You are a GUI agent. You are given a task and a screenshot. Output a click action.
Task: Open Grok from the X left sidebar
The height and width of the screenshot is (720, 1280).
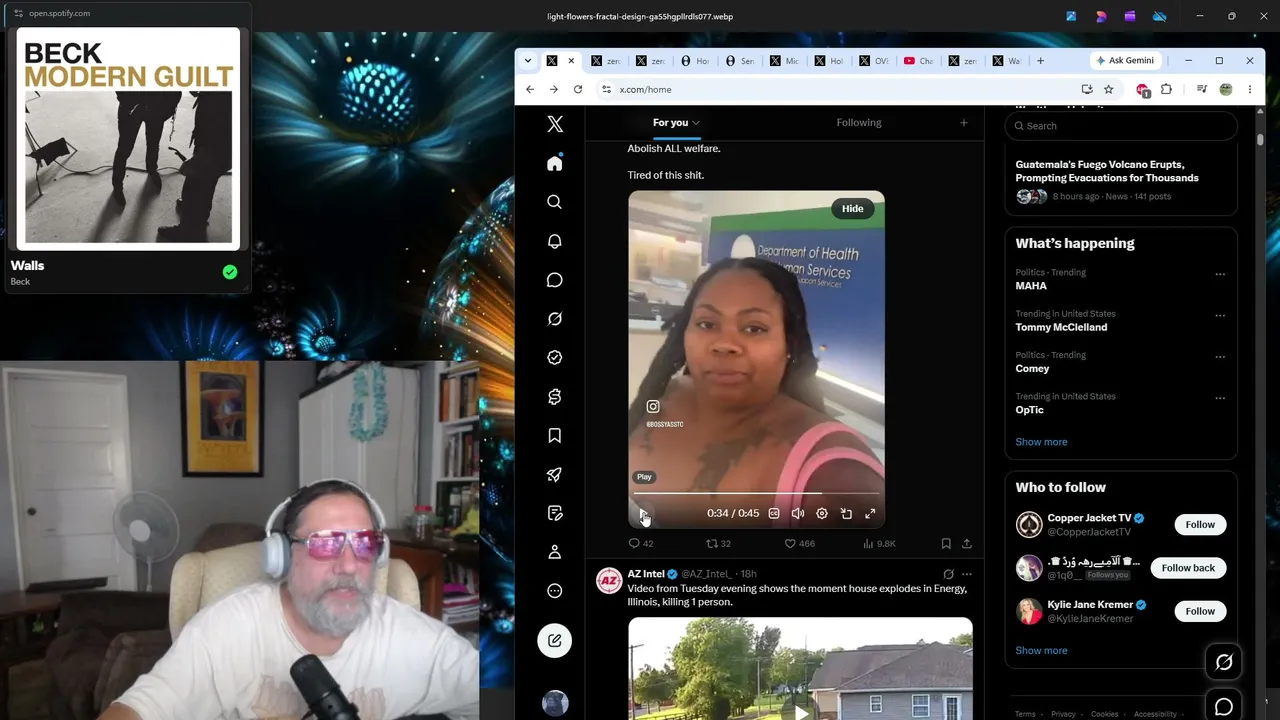coord(555,319)
